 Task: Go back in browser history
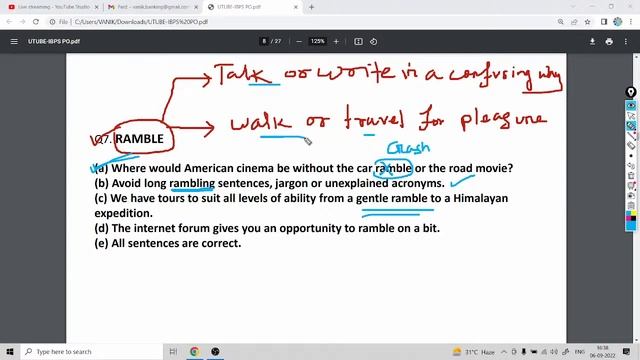point(9,22)
